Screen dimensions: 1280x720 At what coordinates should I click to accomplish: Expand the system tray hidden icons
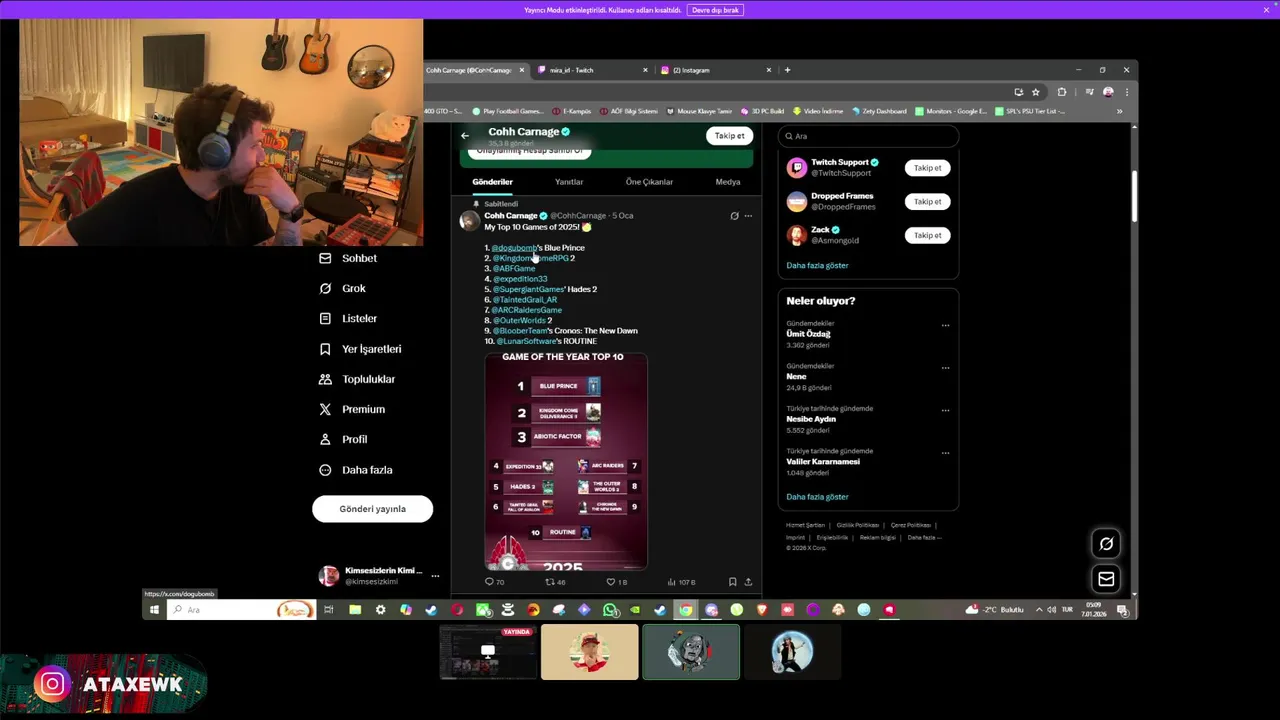pos(1039,609)
